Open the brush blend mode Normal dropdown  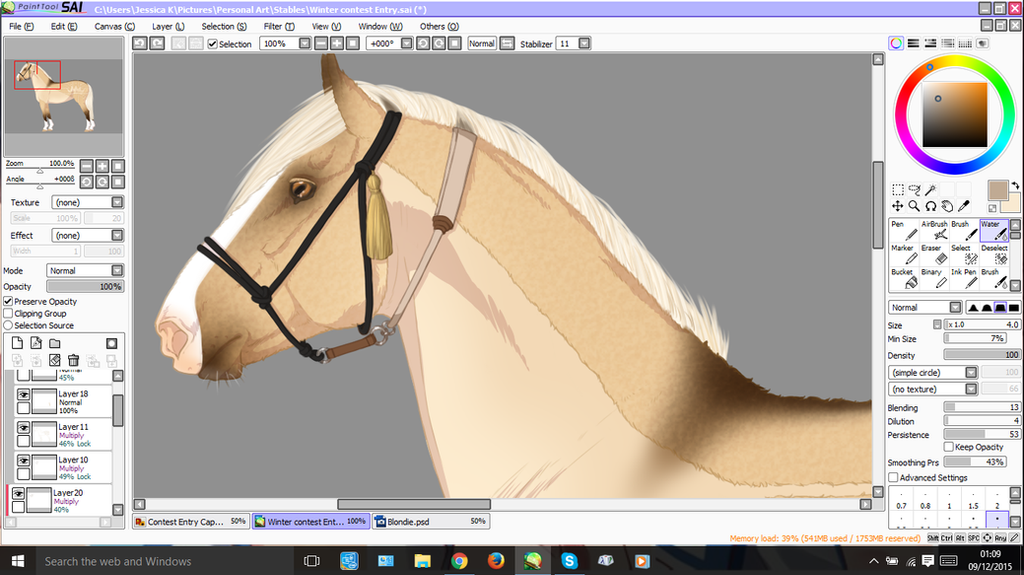coord(925,307)
